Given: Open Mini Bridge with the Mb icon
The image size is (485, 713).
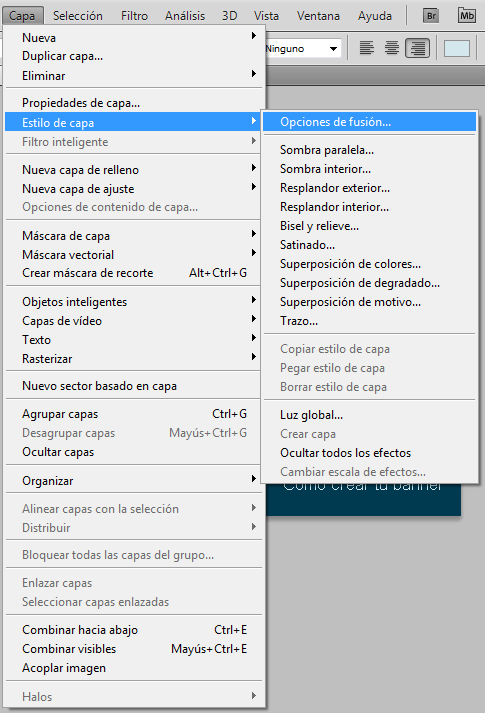Looking at the screenshot, I should tap(467, 16).
